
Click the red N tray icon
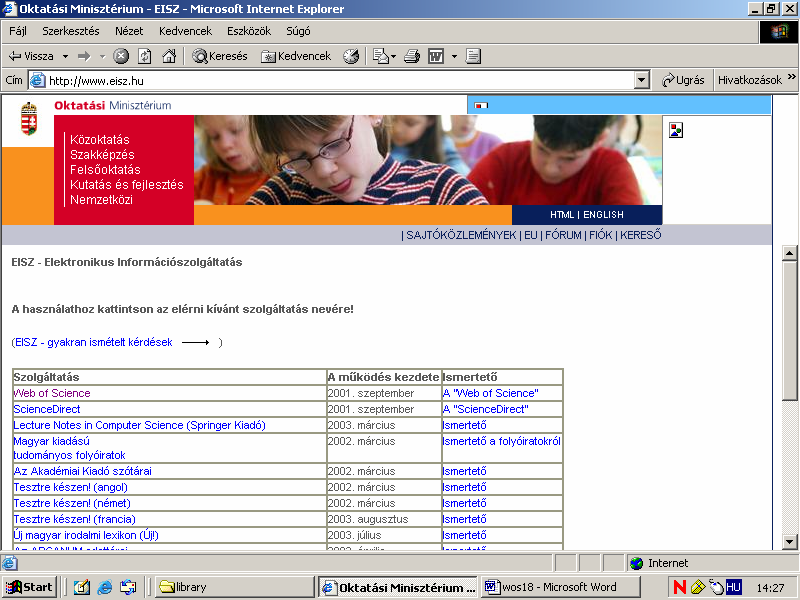coord(680,587)
